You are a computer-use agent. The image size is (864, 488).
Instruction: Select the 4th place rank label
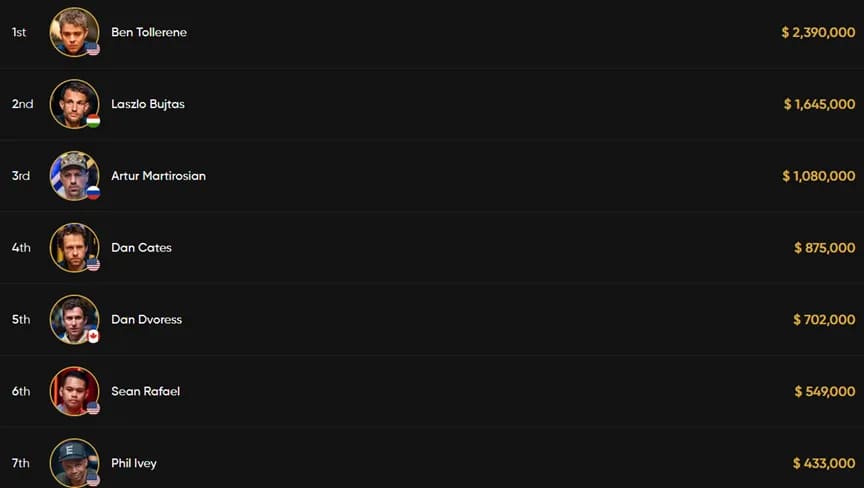tap(21, 248)
